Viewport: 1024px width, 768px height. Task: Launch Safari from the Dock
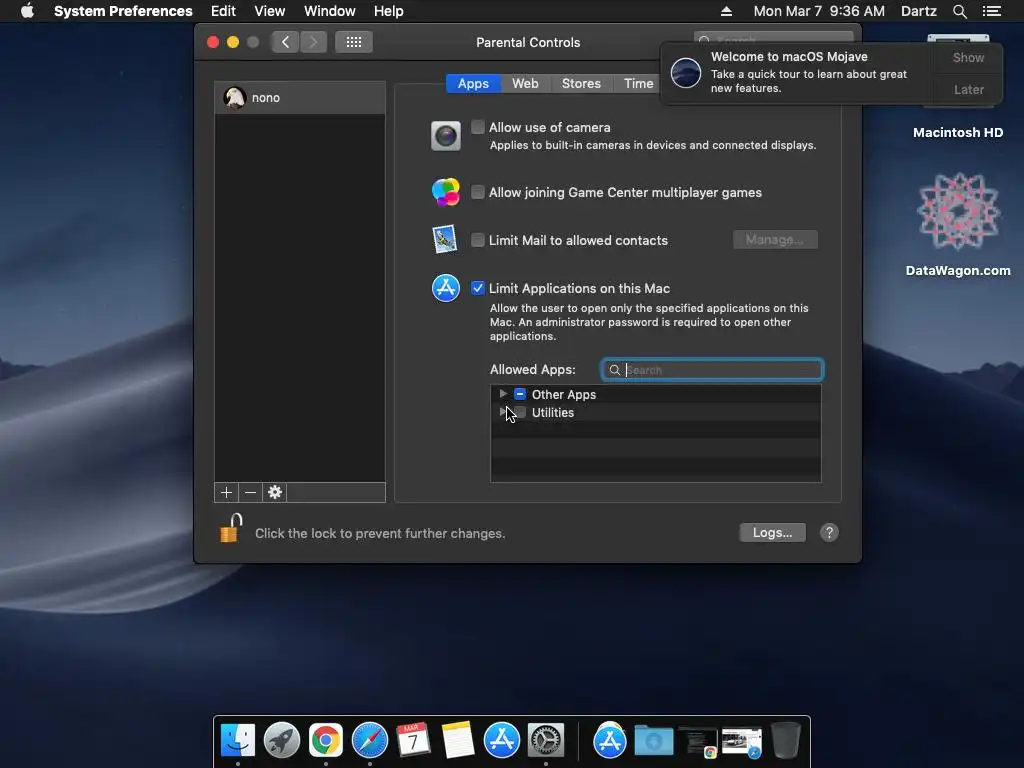pyautogui.click(x=370, y=741)
